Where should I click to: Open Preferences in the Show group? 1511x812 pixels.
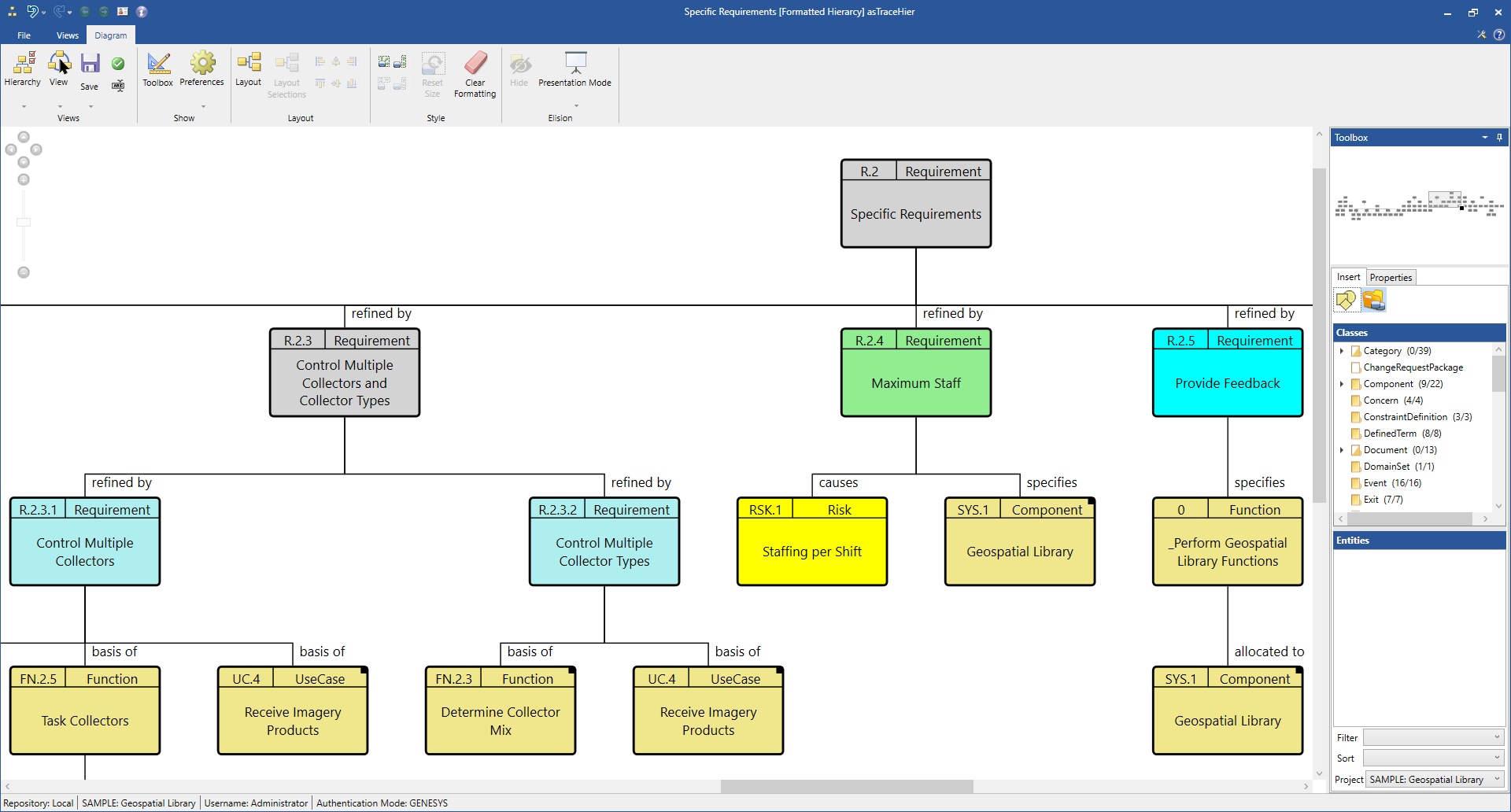click(x=202, y=69)
